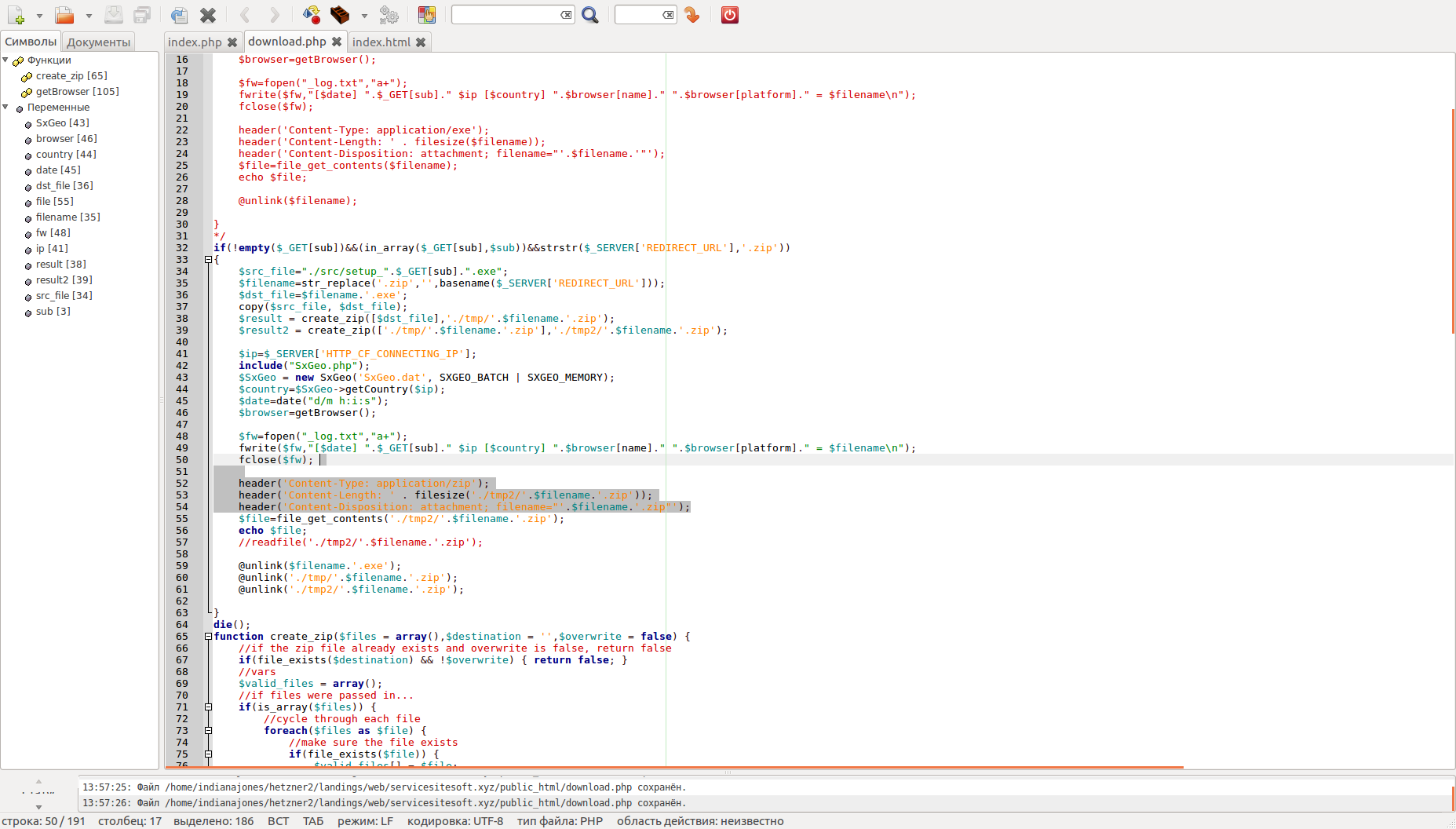Collapse the code fold at line 33
Image resolution: width=1456 pixels, height=829 pixels.
click(208, 260)
